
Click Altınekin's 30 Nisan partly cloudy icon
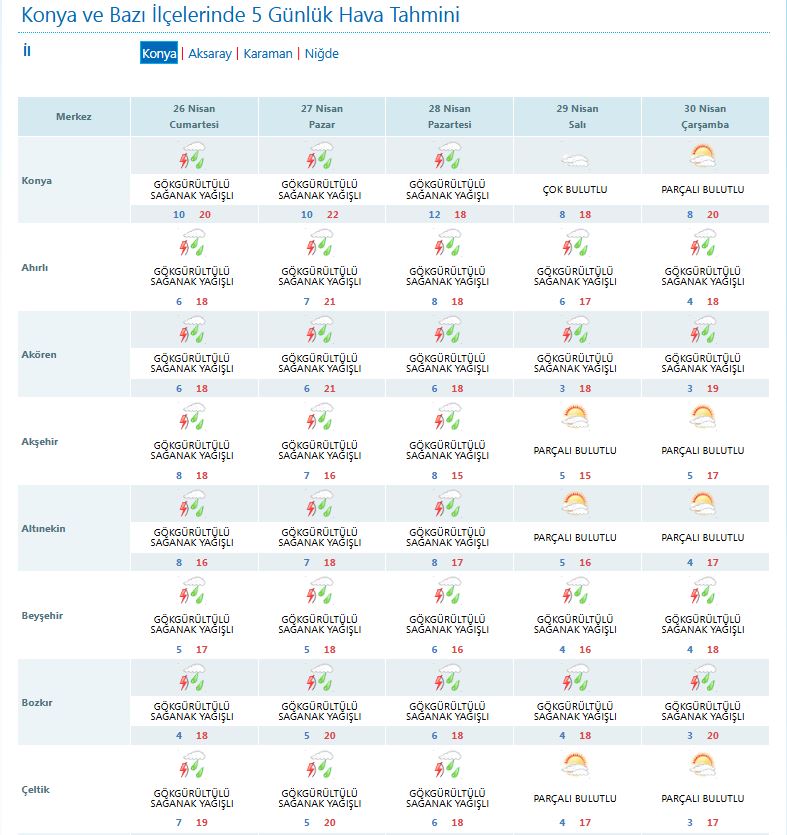(x=703, y=505)
